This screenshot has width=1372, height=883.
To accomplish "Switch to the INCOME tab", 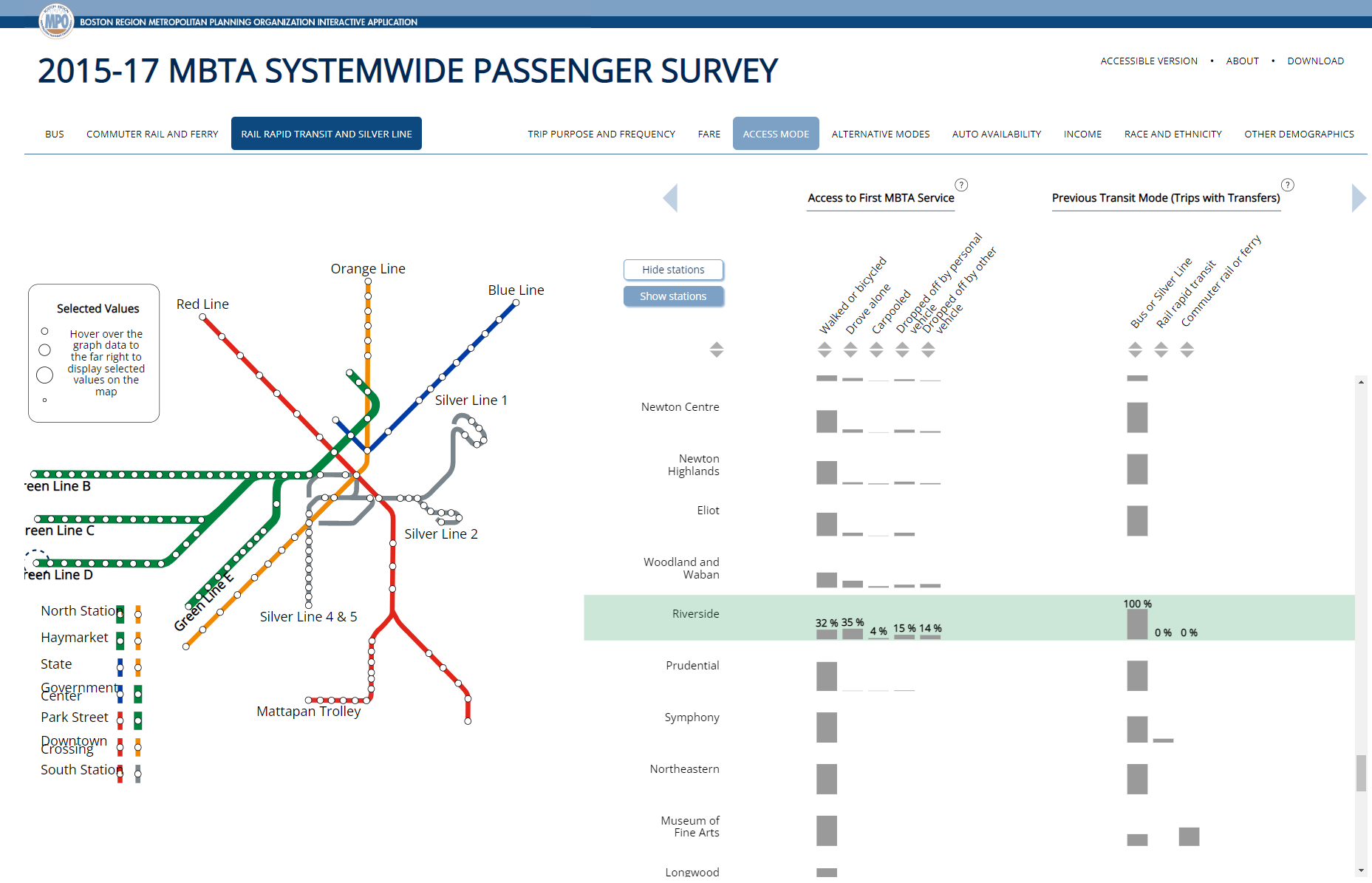I will tap(1082, 134).
